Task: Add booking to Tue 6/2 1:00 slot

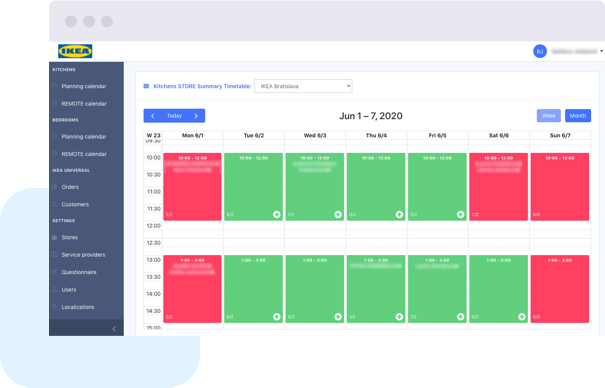Action: (x=277, y=317)
